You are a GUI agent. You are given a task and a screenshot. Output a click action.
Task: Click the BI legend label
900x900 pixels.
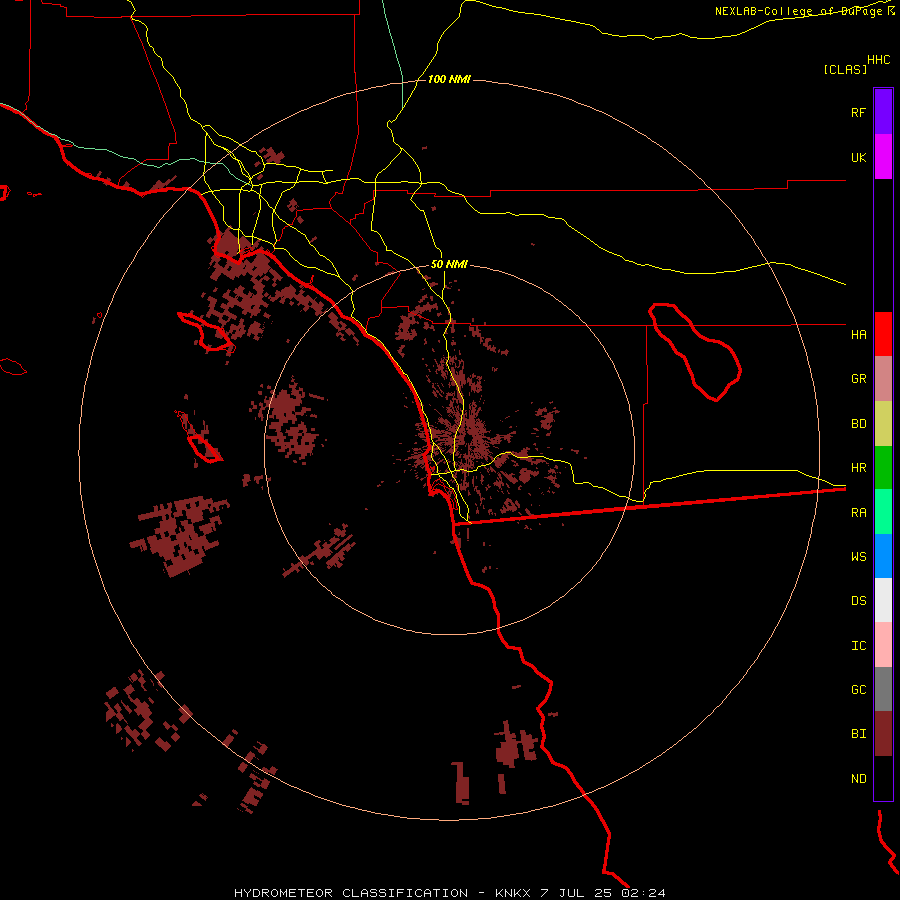[858, 734]
